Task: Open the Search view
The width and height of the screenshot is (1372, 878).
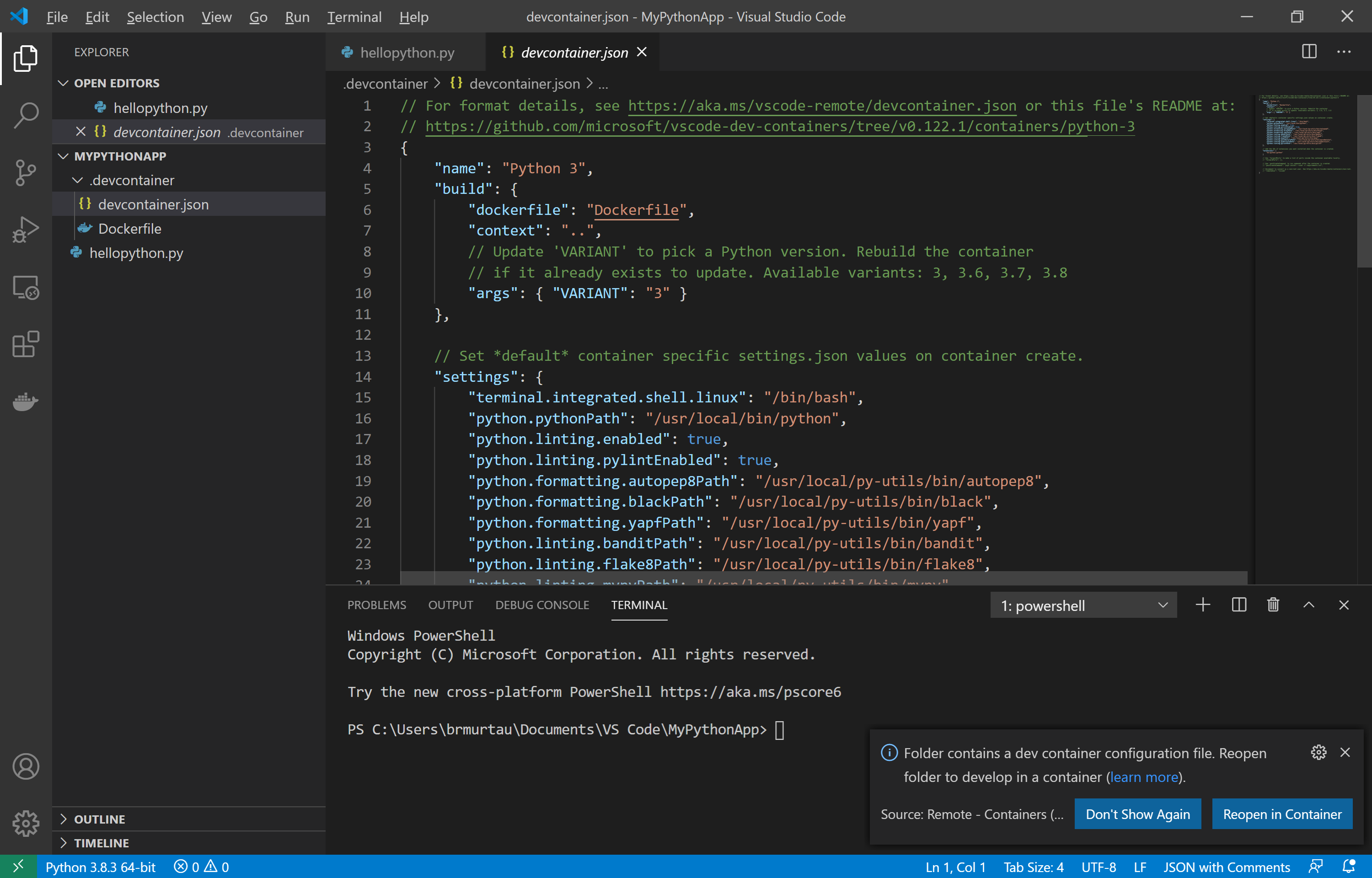Action: [x=25, y=115]
